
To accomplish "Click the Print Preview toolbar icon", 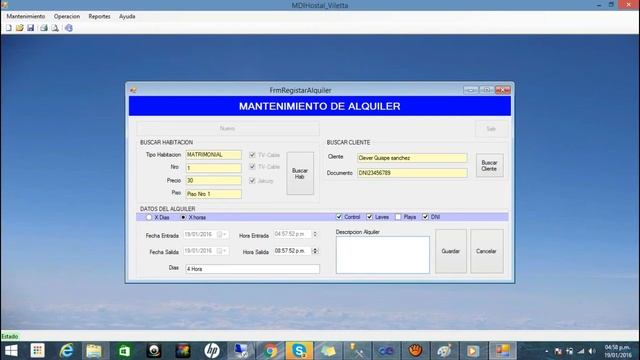I will coord(55,28).
